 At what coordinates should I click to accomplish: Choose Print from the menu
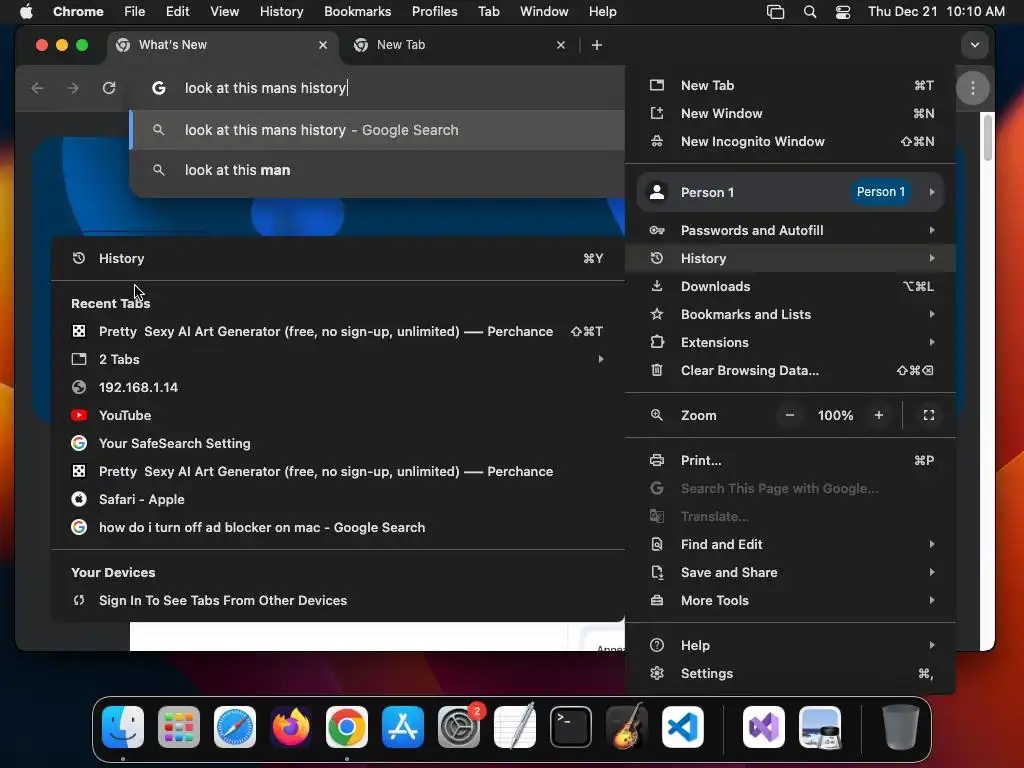click(791, 461)
